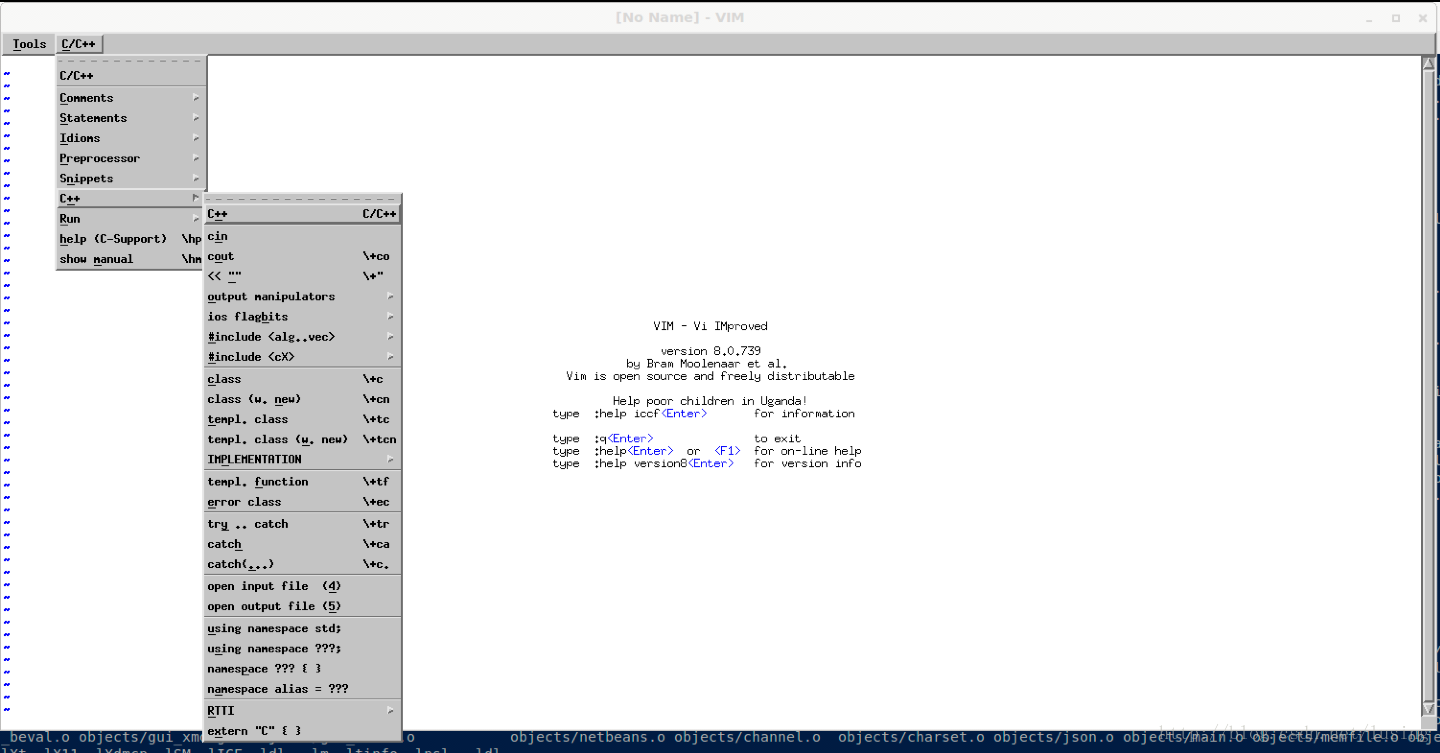1440x753 pixels.
Task: Expand the Run submenu
Action: click(131, 219)
